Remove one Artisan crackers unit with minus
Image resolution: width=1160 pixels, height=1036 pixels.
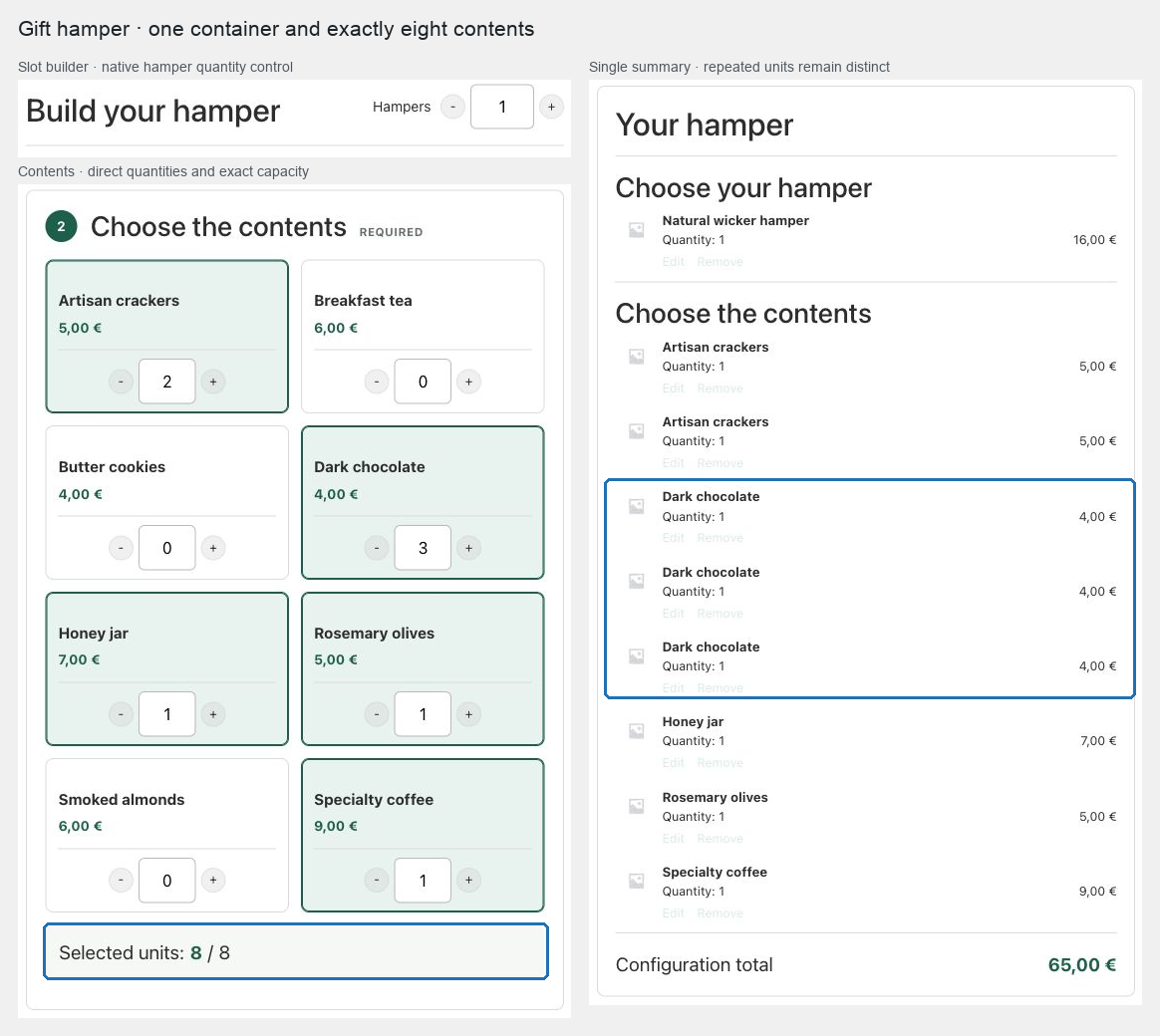[121, 382]
